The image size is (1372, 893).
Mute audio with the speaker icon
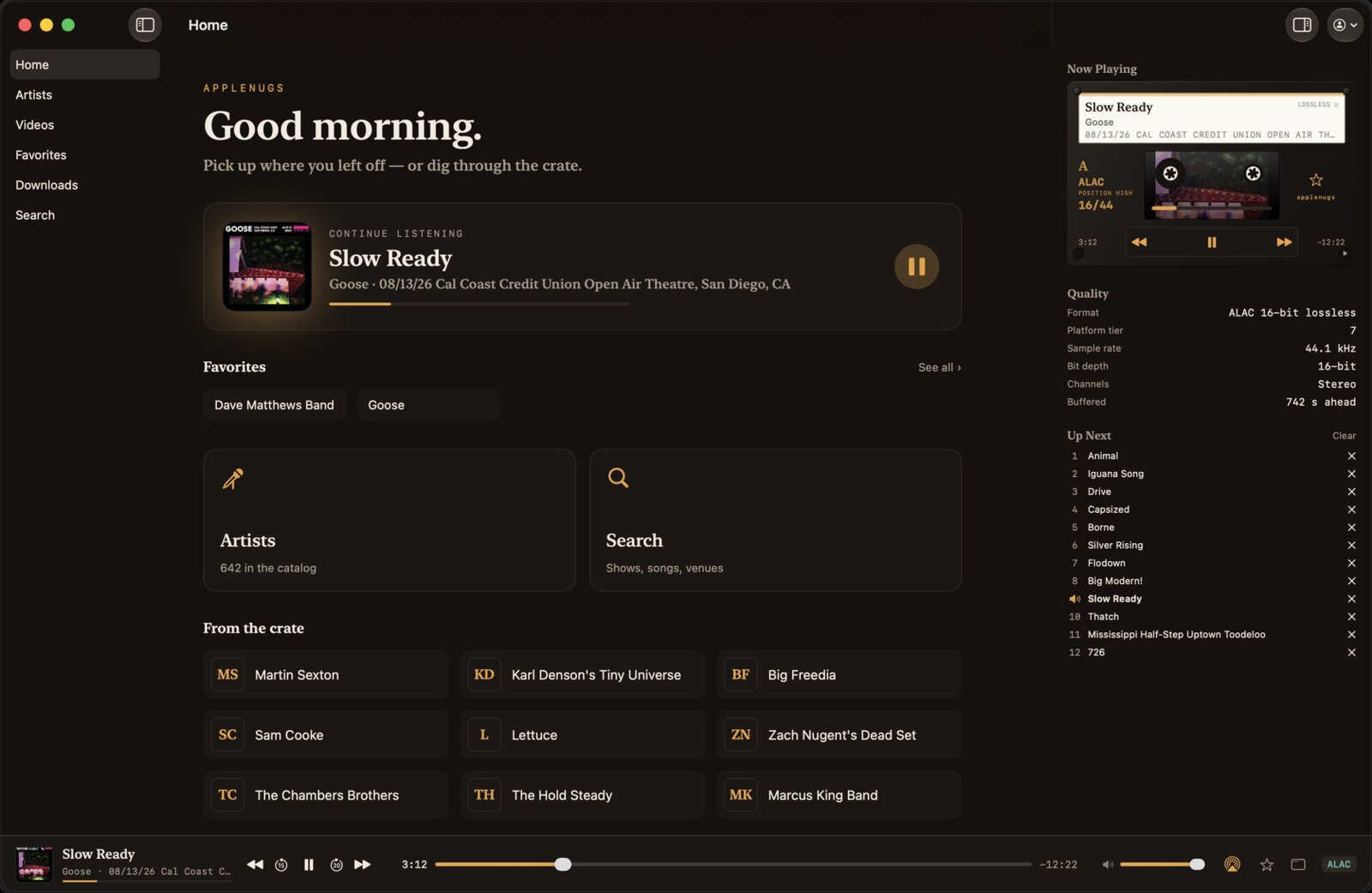[x=1107, y=865]
